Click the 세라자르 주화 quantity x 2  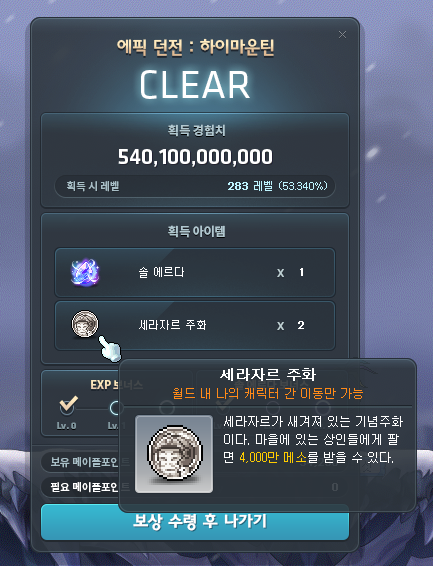click(291, 326)
